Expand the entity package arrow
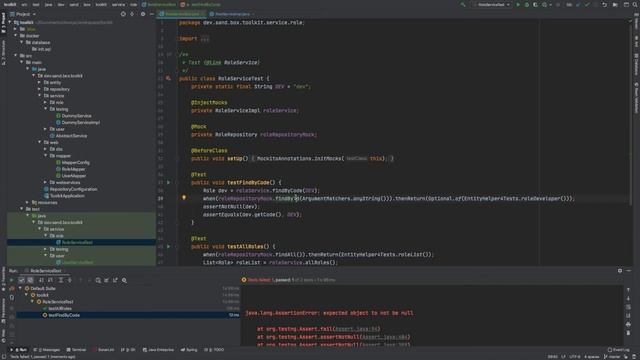Screen dimensions: 640x360 click(40, 82)
